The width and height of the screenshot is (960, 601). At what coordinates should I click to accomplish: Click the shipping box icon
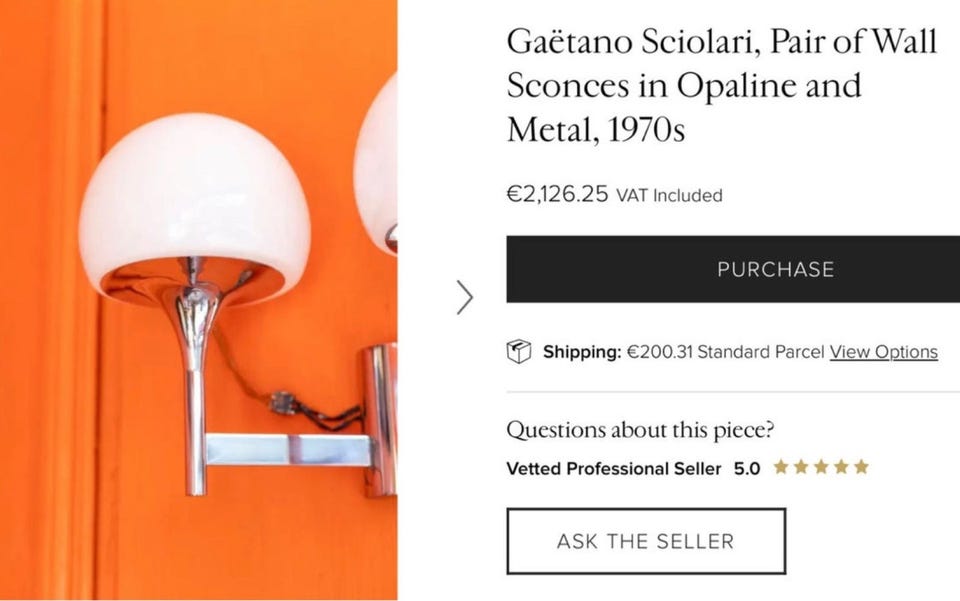point(519,351)
